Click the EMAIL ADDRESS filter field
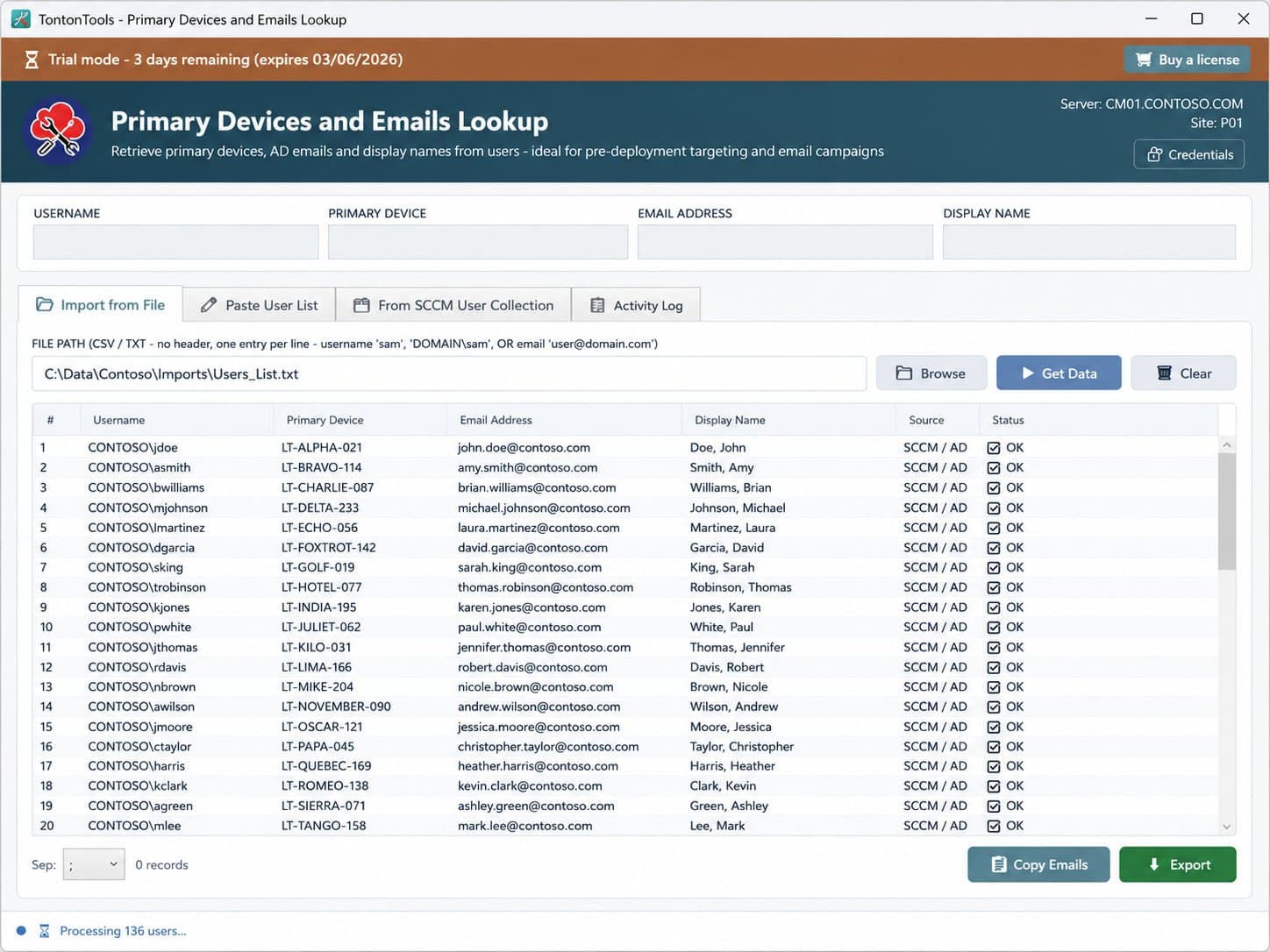The height and width of the screenshot is (952, 1270). coord(785,242)
